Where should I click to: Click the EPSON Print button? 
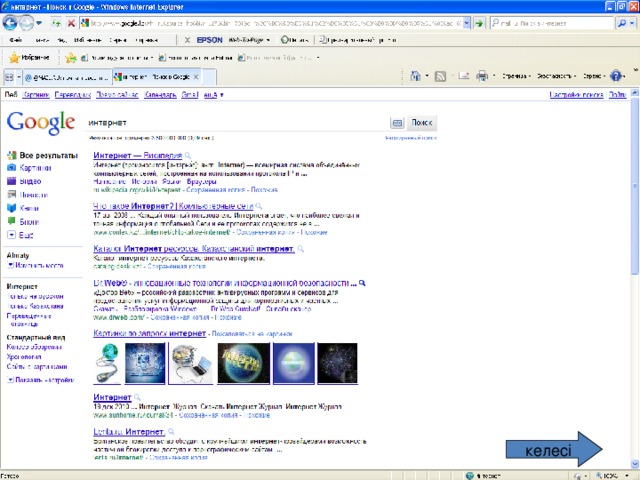point(295,40)
